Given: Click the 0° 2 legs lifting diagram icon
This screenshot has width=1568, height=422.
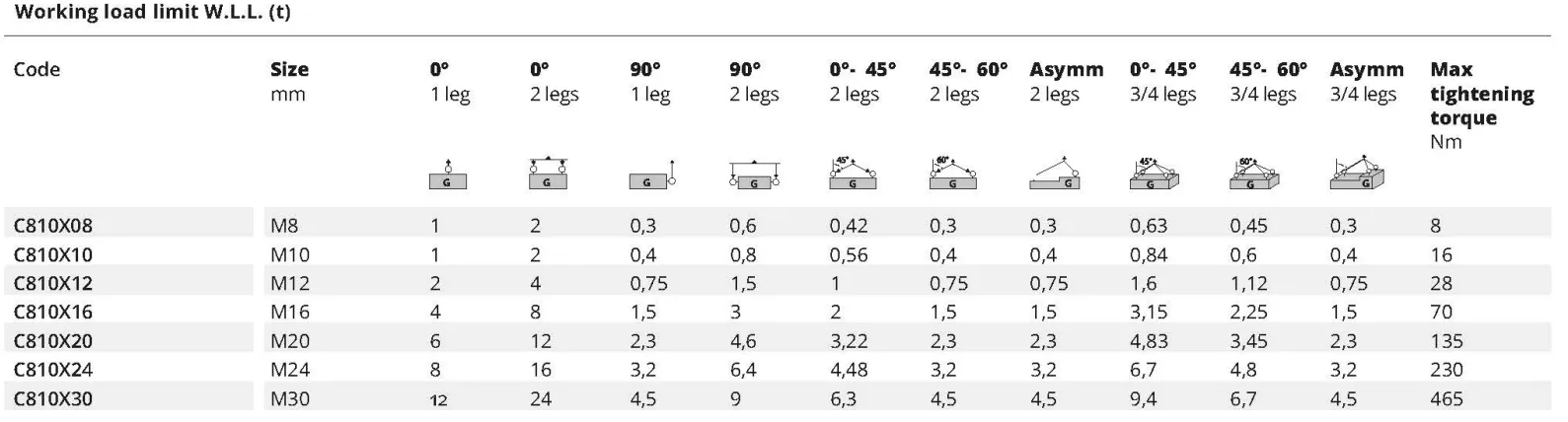Looking at the screenshot, I should [548, 174].
